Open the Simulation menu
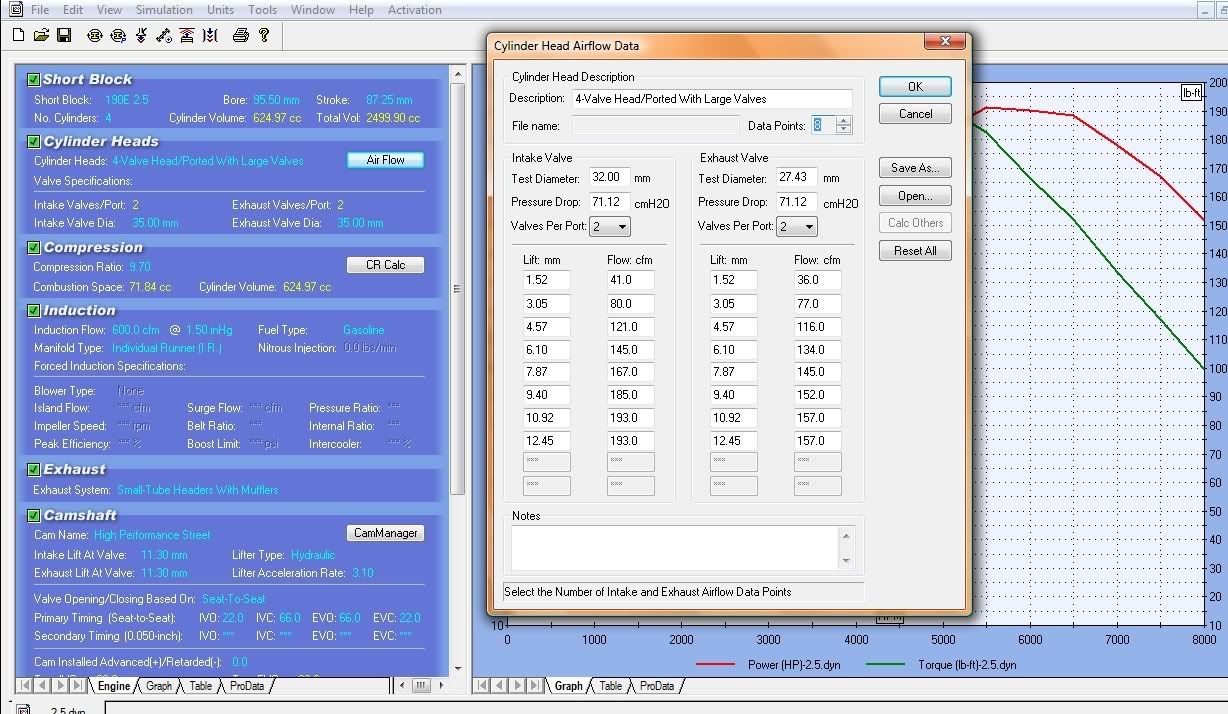This screenshot has height=714, width=1228. click(164, 10)
